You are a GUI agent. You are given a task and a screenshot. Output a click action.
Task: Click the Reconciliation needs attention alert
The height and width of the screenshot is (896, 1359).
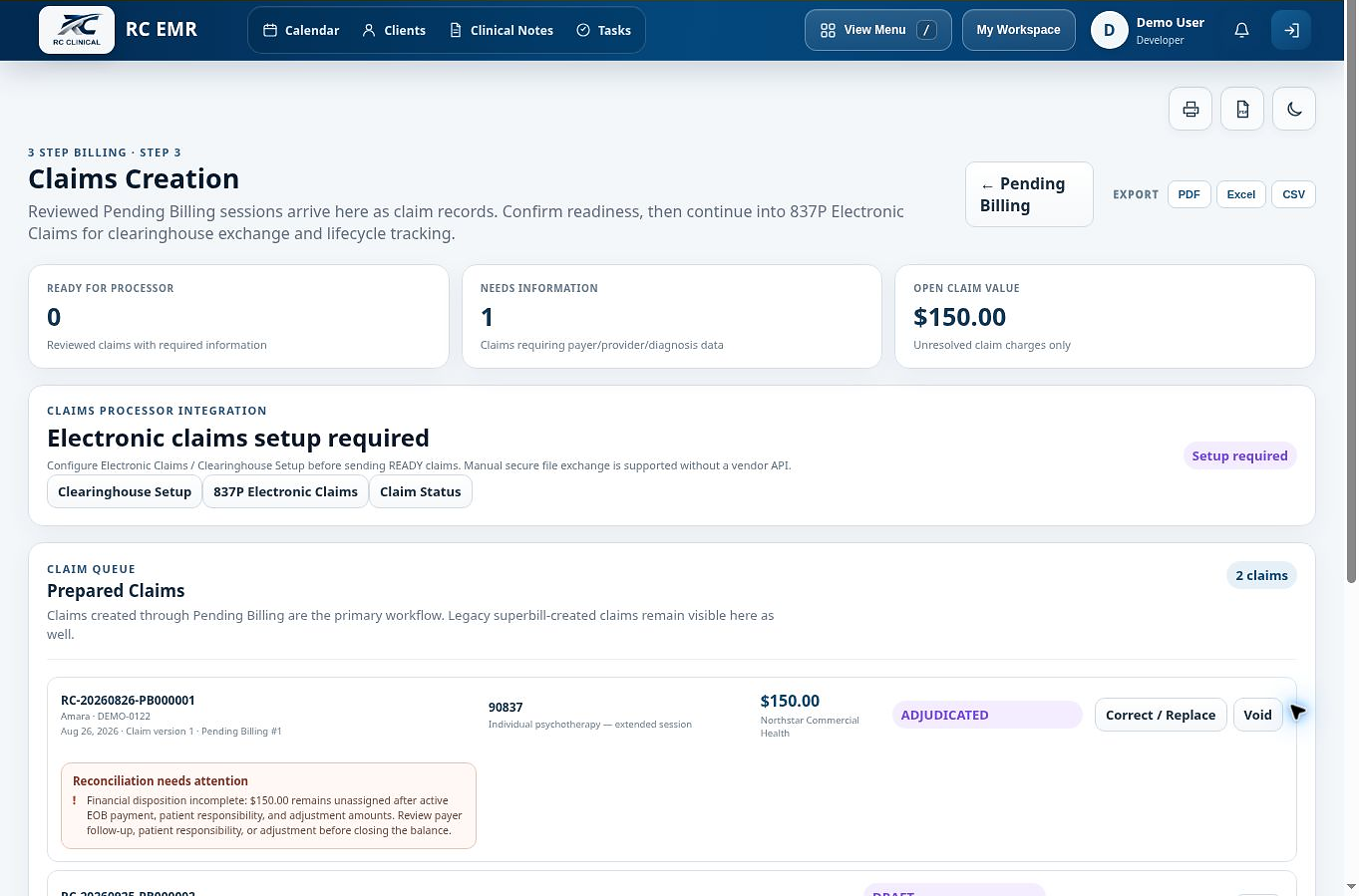tap(268, 805)
